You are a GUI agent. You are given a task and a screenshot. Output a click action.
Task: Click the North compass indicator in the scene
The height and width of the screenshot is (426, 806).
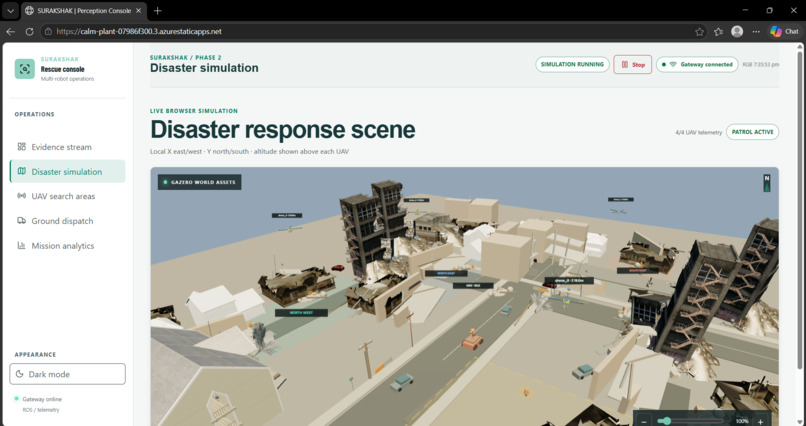766,183
